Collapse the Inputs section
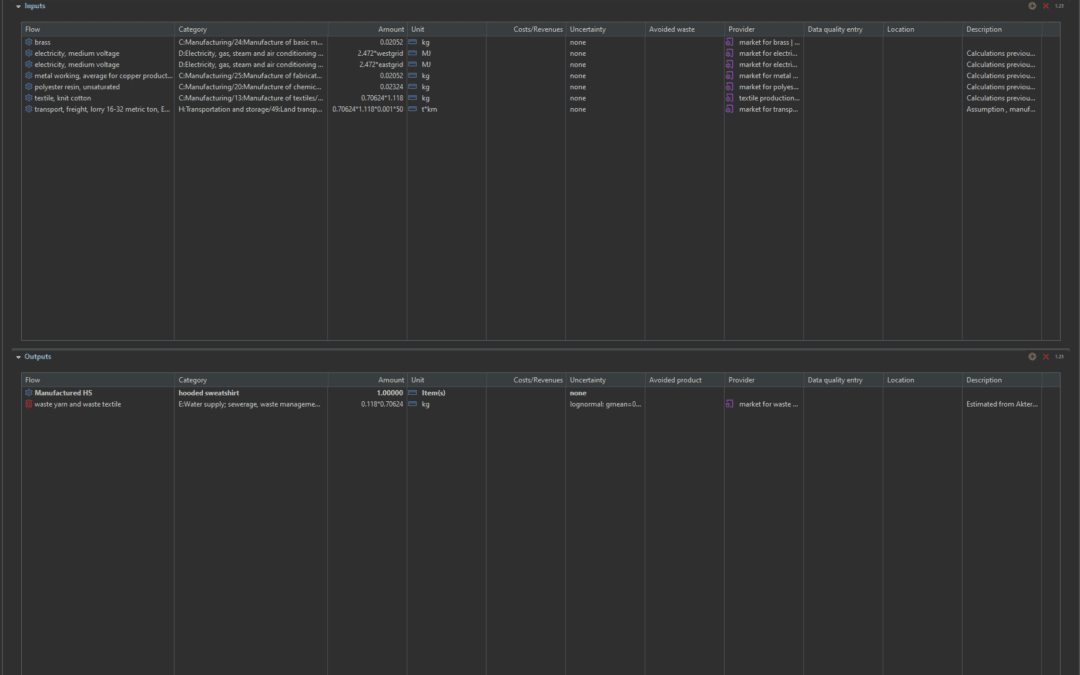 (18, 6)
